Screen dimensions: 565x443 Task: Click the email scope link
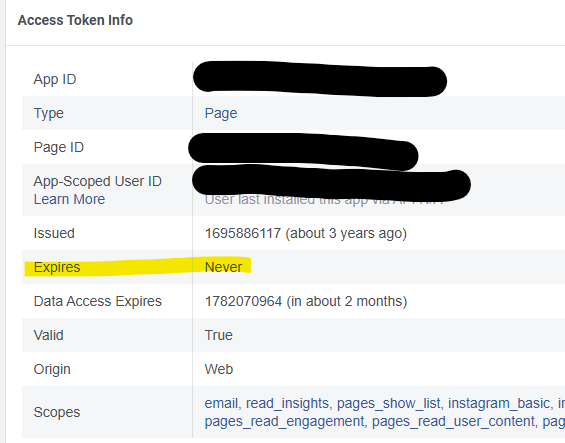221,403
